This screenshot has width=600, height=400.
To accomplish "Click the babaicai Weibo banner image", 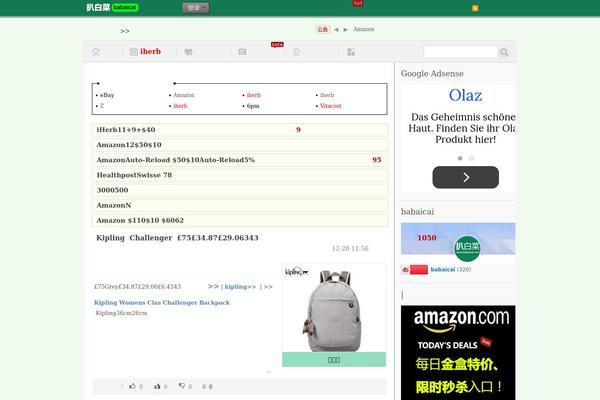I will coord(458,239).
